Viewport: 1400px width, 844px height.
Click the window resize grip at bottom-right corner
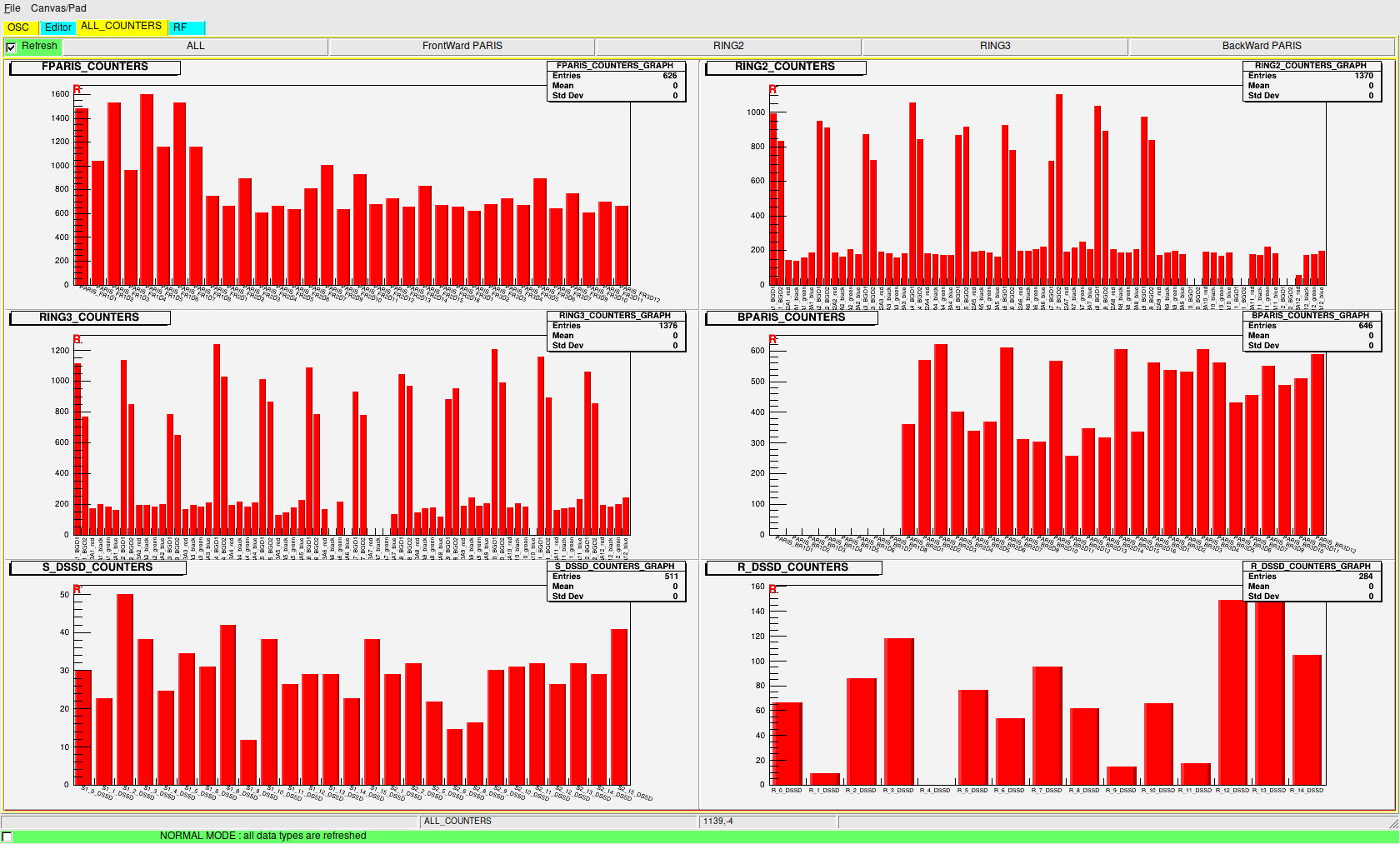click(x=1393, y=822)
